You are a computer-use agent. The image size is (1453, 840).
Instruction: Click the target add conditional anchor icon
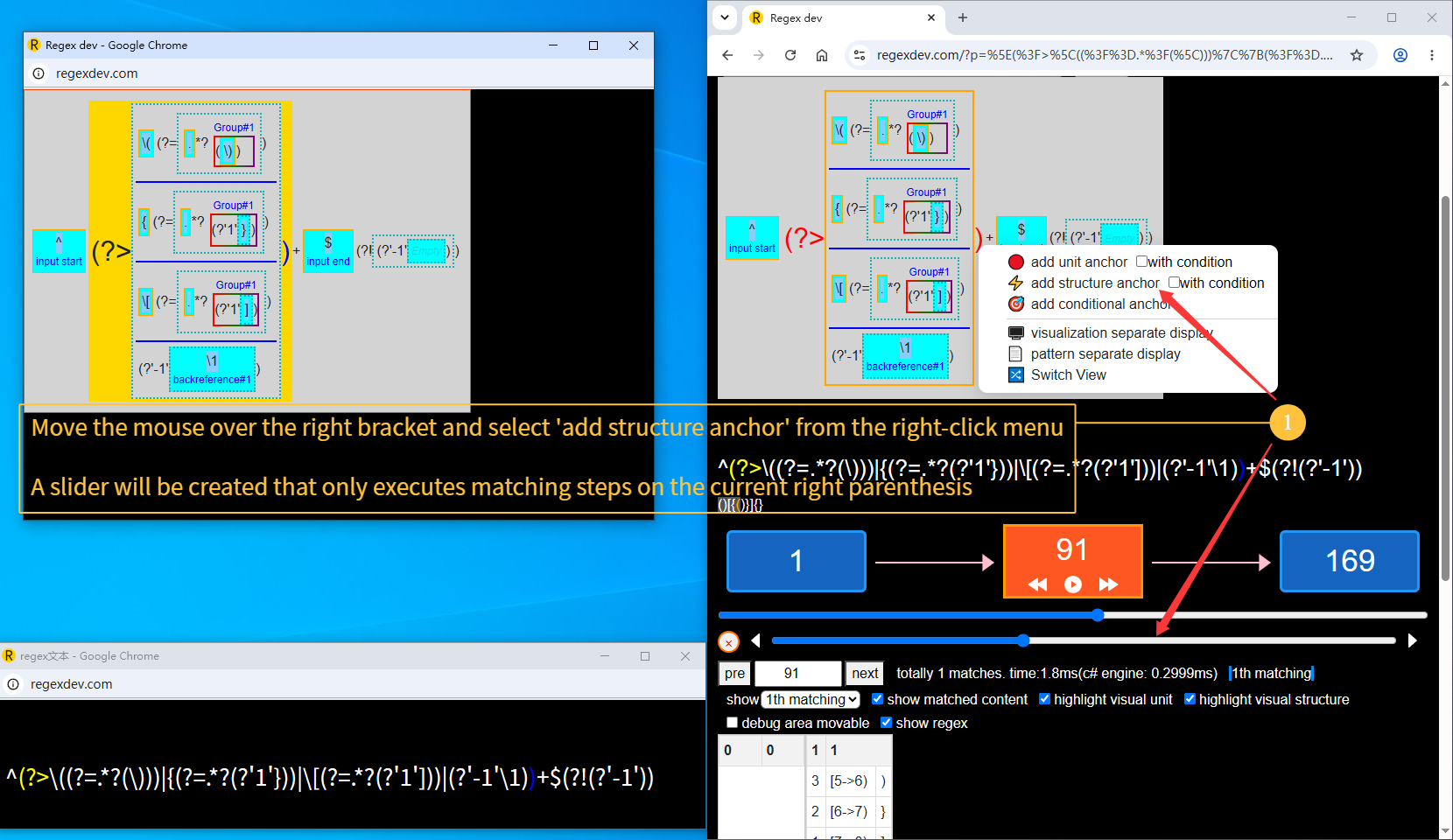1016,304
